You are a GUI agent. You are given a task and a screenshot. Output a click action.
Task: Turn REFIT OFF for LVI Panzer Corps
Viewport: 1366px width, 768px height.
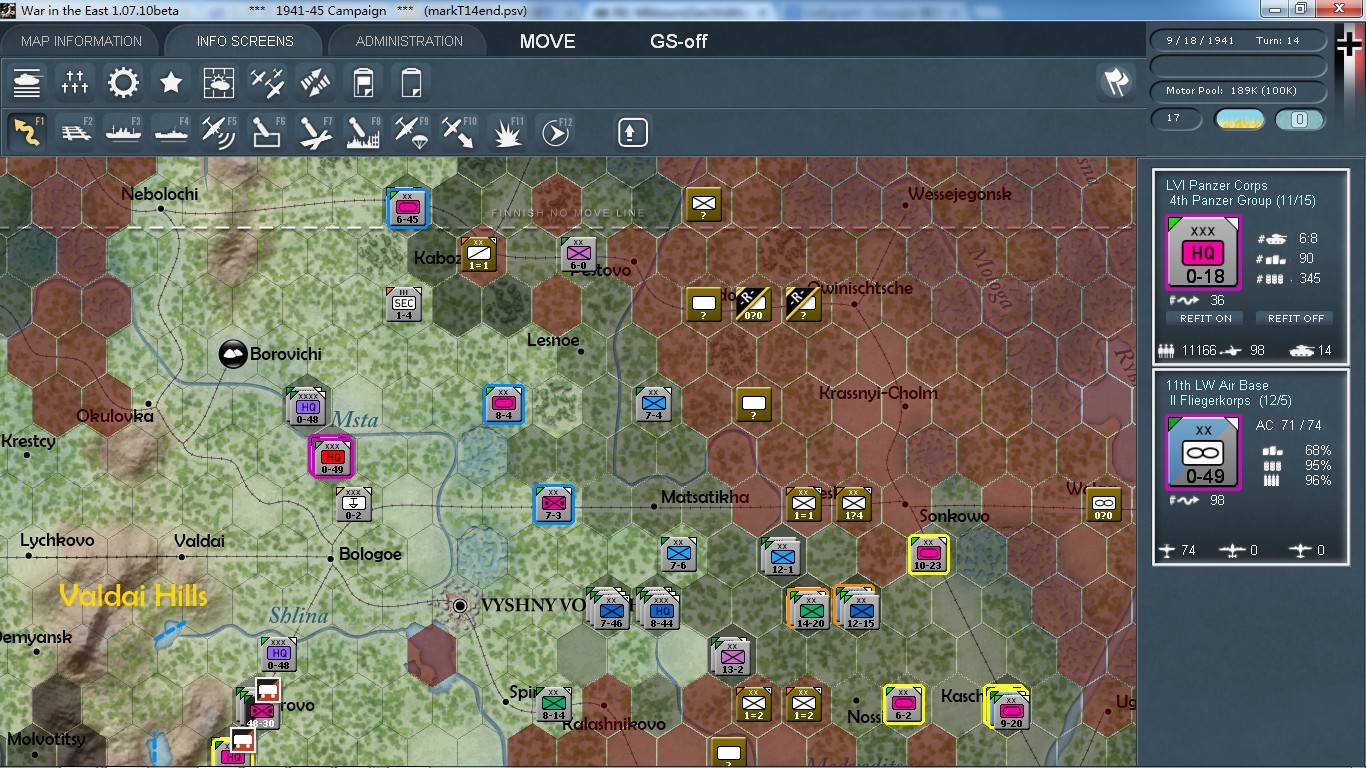[x=1295, y=318]
